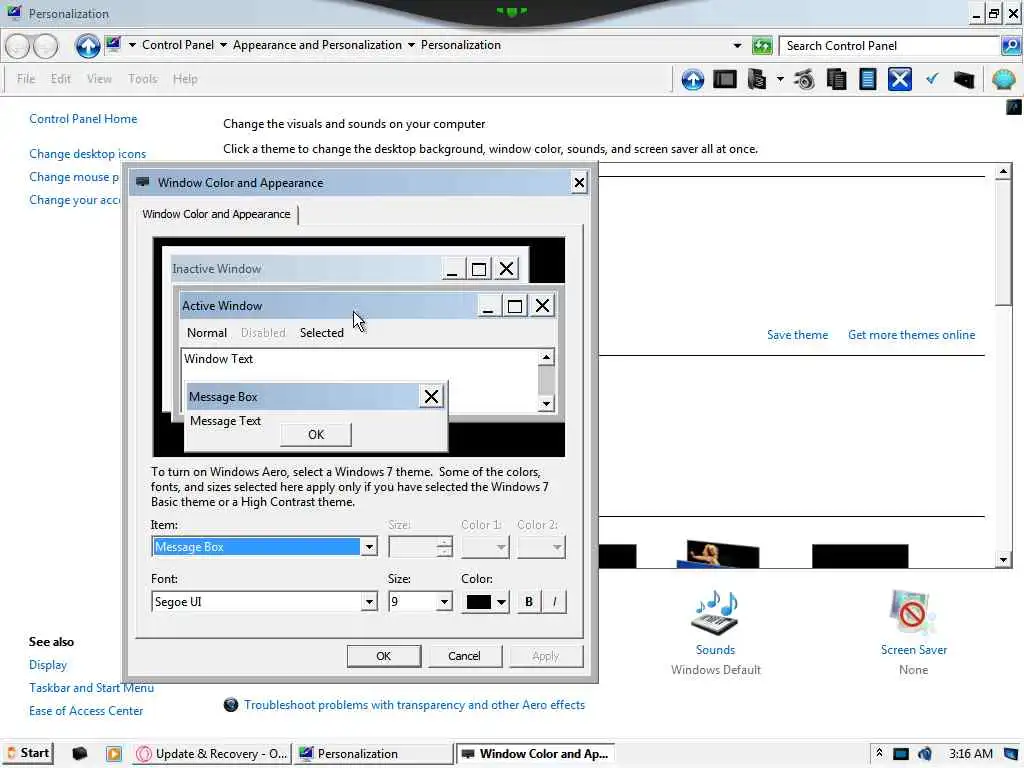This screenshot has width=1024, height=768.
Task: Toggle Italic font button
Action: (554, 601)
